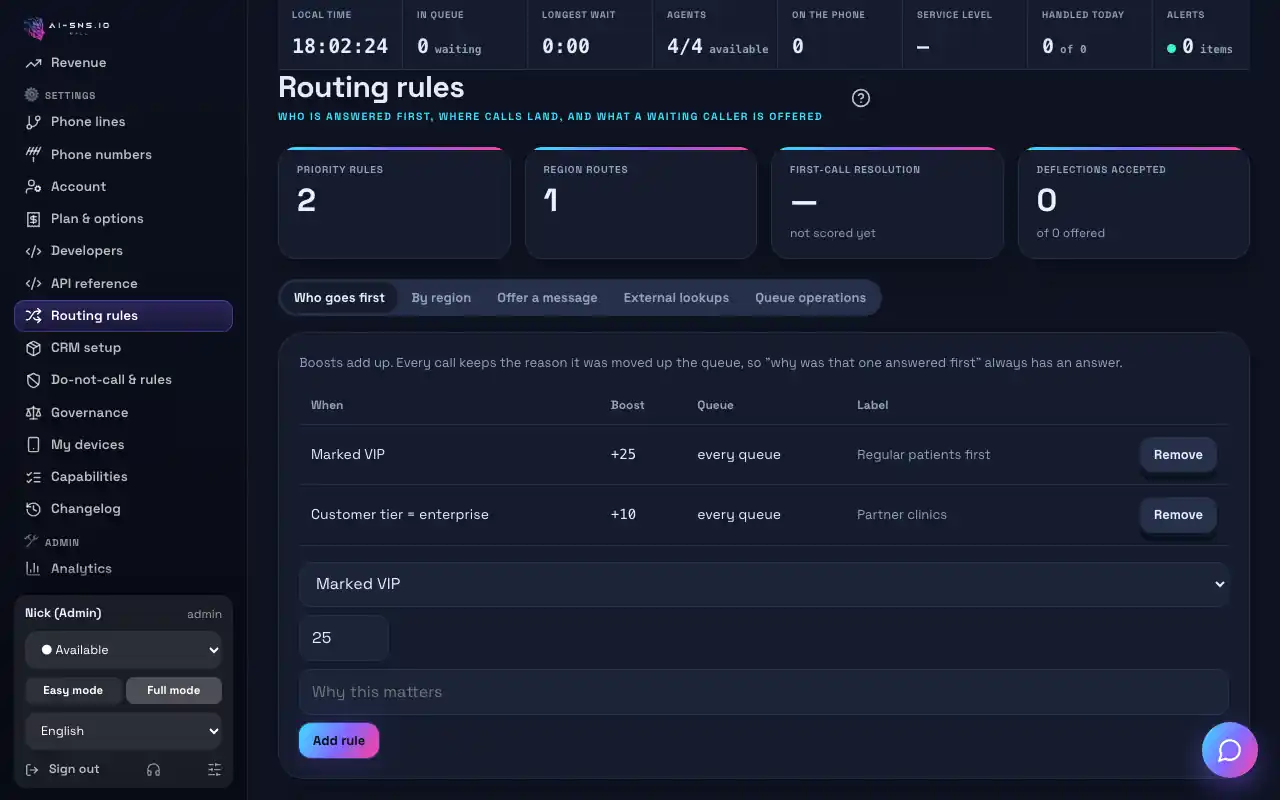This screenshot has width=1280, height=800.
Task: Switch to the By region tab
Action: point(441,298)
